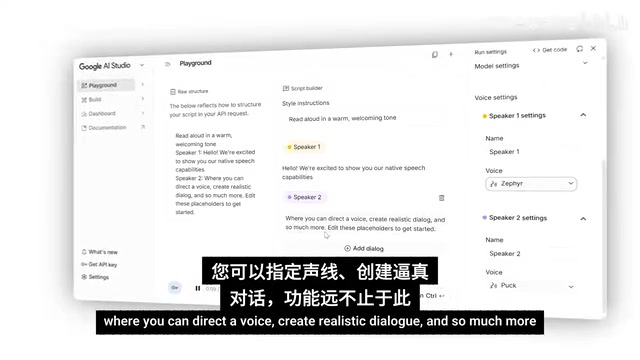Click the What's new bell icon

pos(84,251)
